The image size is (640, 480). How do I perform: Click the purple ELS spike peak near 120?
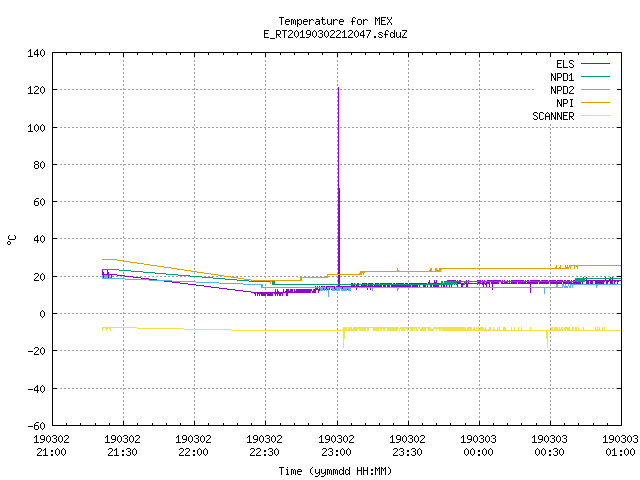pyautogui.click(x=338, y=89)
